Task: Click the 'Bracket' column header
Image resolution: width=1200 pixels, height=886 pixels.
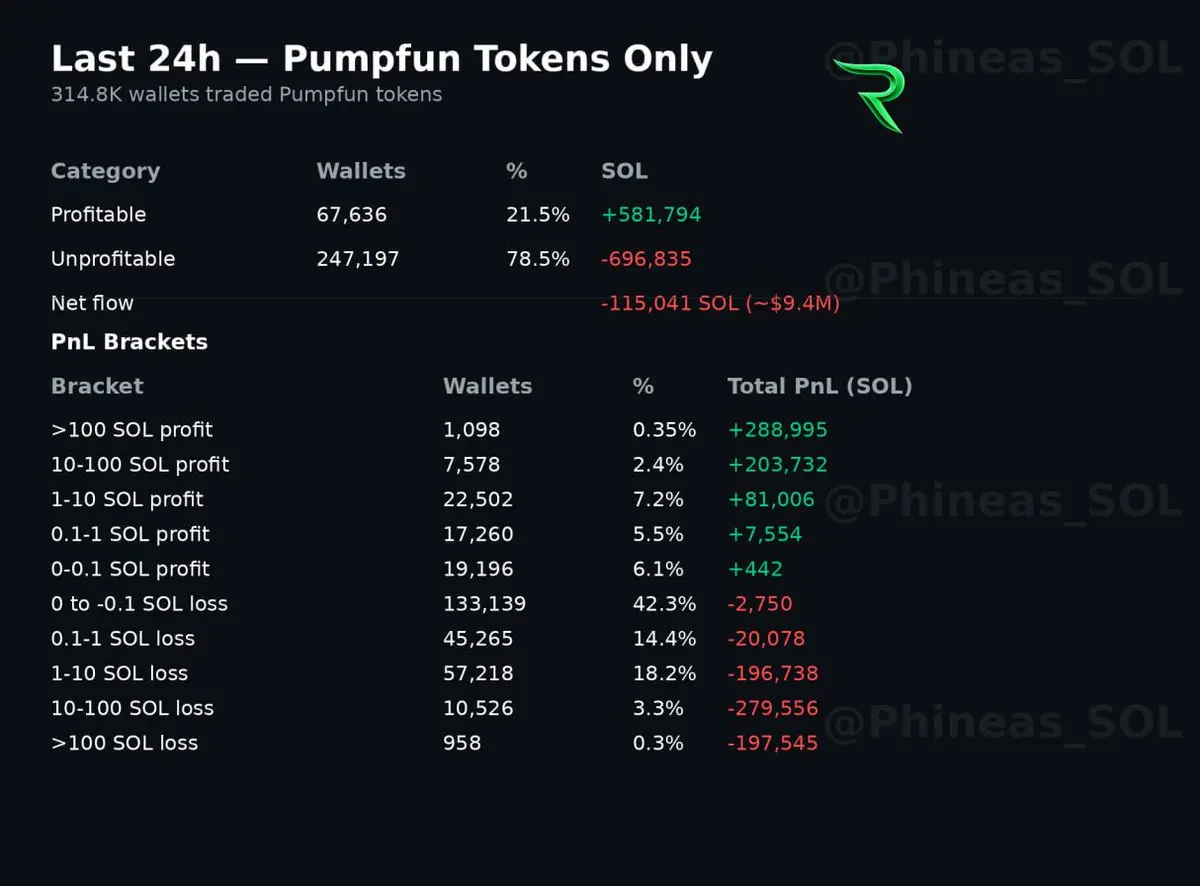Action: pos(97,386)
